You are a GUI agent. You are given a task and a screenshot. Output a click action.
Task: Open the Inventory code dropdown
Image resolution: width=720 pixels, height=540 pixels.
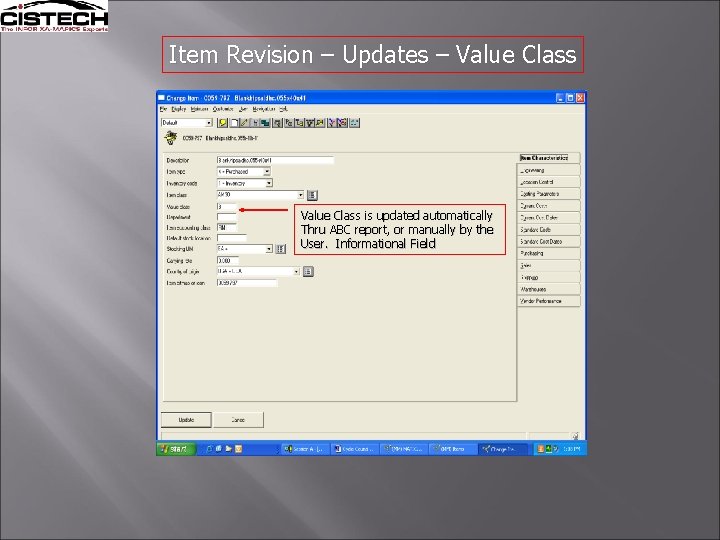coord(269,183)
